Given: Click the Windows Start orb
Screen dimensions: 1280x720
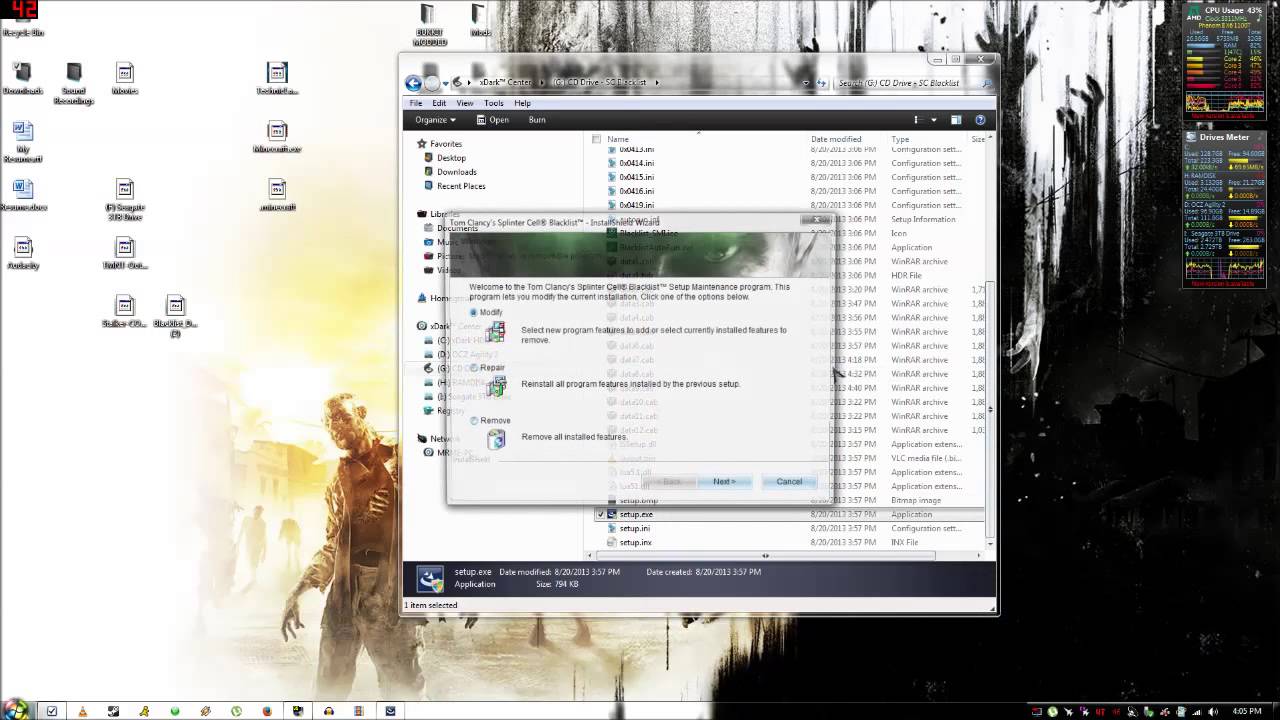Looking at the screenshot, I should pyautogui.click(x=17, y=710).
